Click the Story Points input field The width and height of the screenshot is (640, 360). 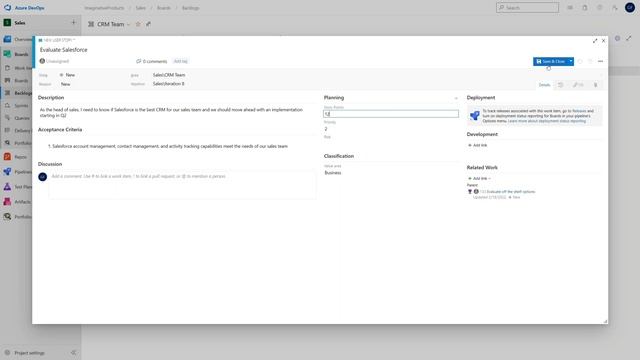pos(391,114)
